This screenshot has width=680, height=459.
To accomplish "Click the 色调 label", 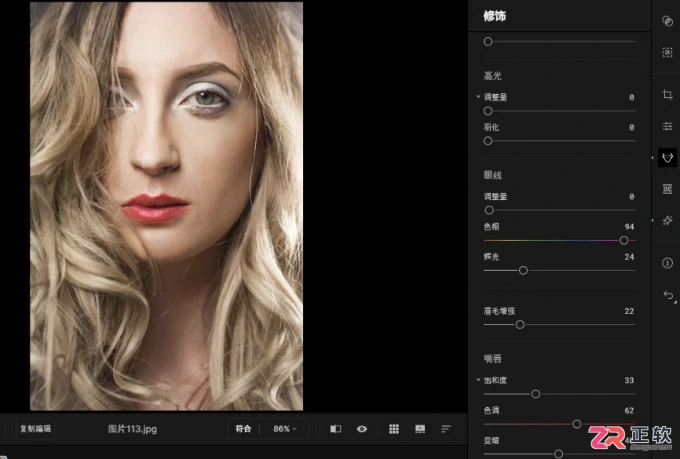I will 491,410.
